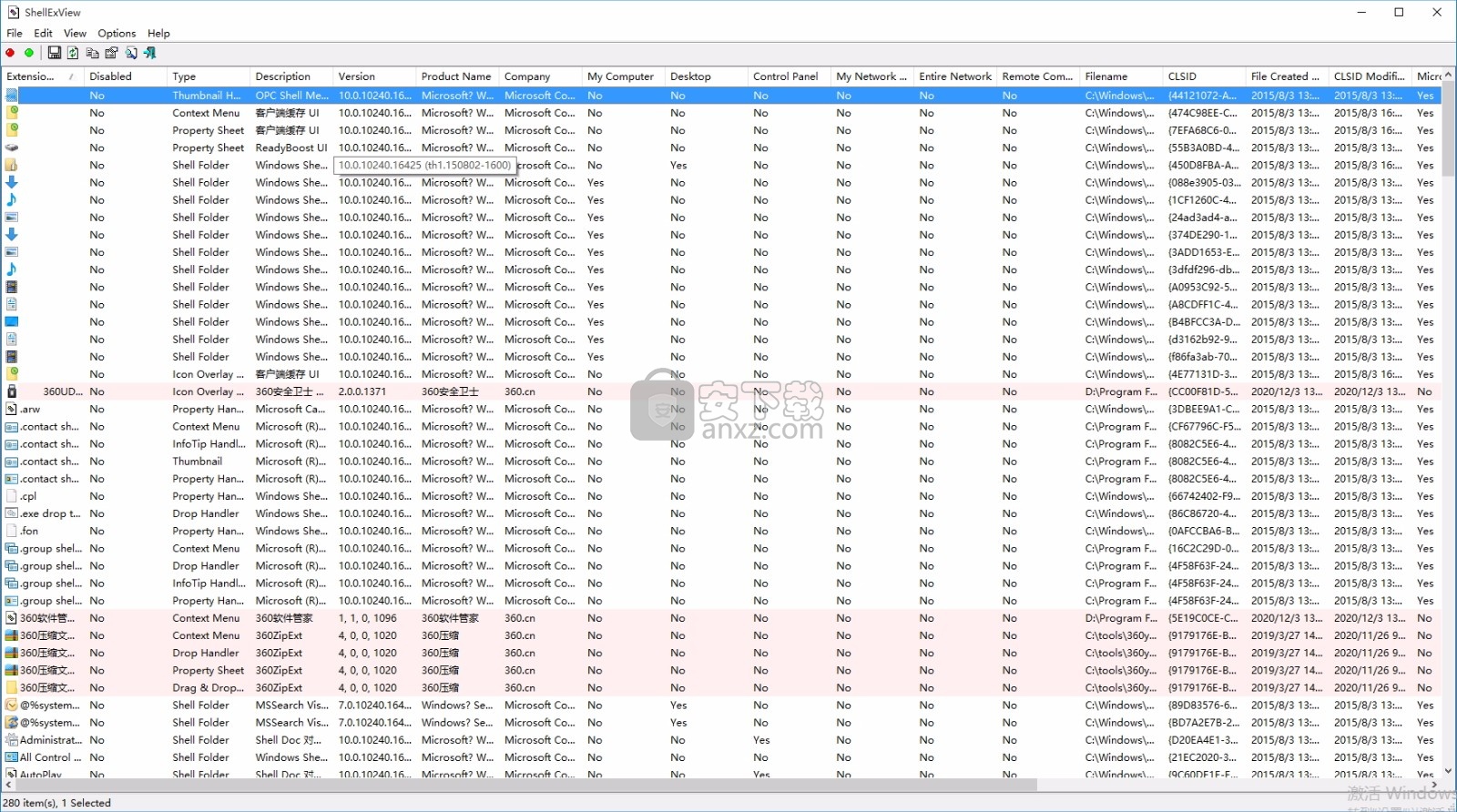
Task: Select '.exe drop t...' extension cell
Action: (x=50, y=513)
